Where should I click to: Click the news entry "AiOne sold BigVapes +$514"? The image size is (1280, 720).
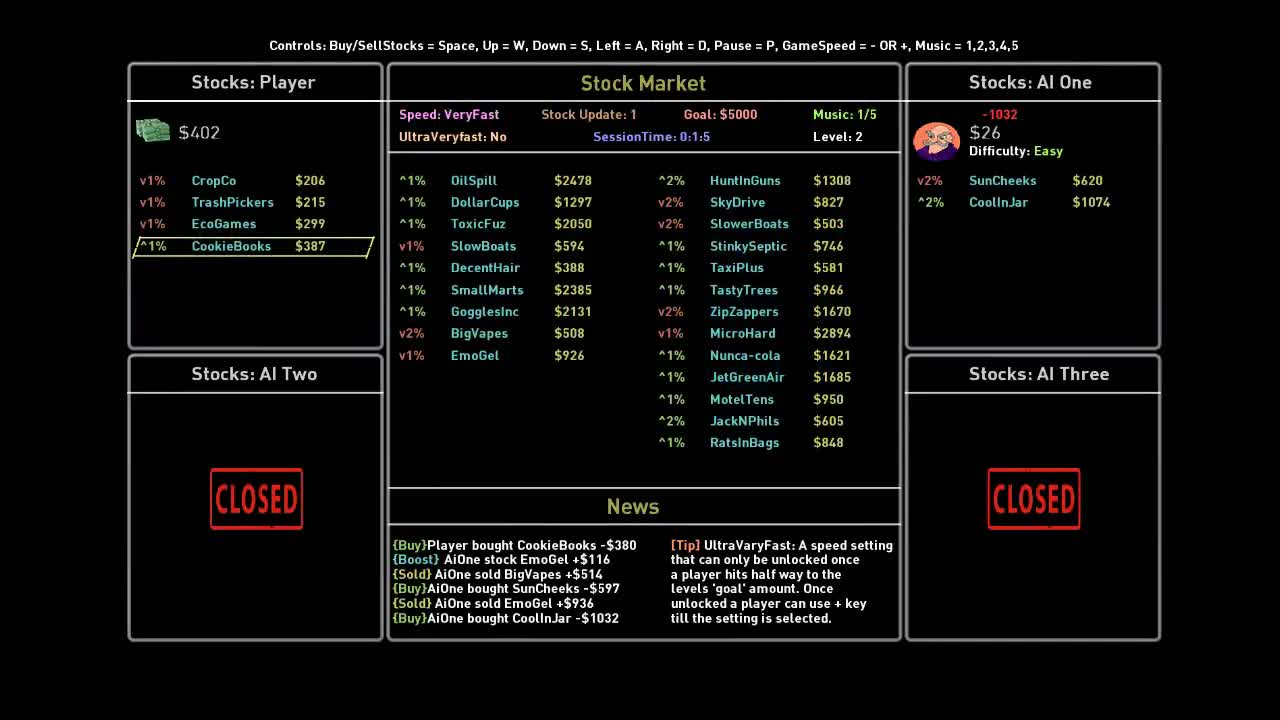pos(498,575)
